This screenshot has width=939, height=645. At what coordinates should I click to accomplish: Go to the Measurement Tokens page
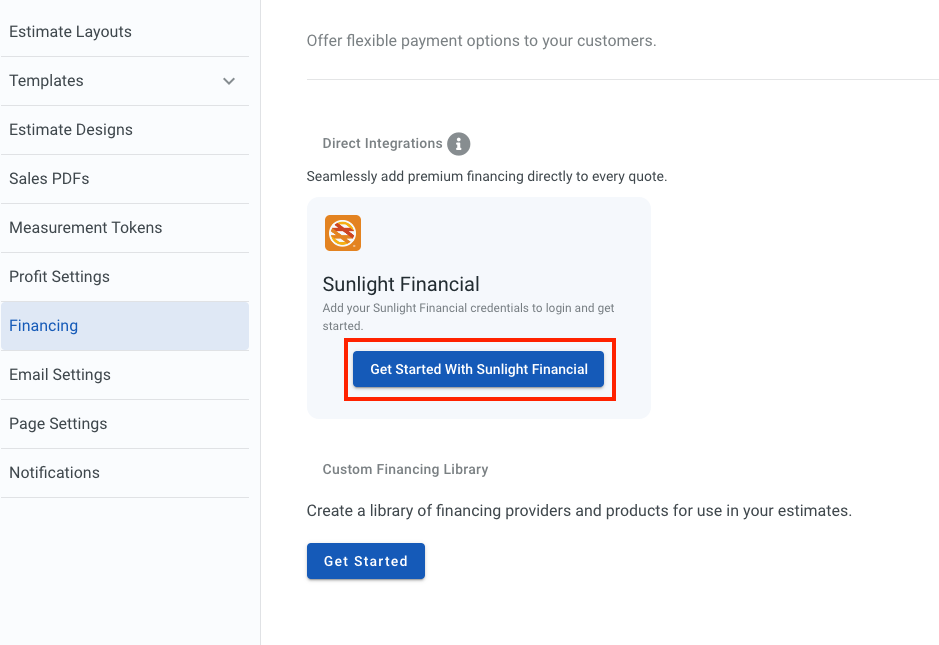click(x=85, y=227)
